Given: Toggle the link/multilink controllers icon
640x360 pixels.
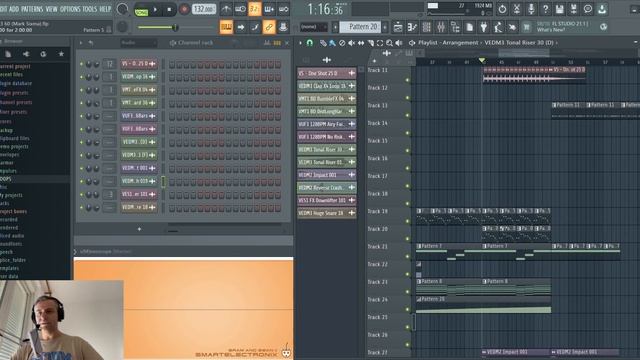Looking at the screenshot, I should click(269, 27).
